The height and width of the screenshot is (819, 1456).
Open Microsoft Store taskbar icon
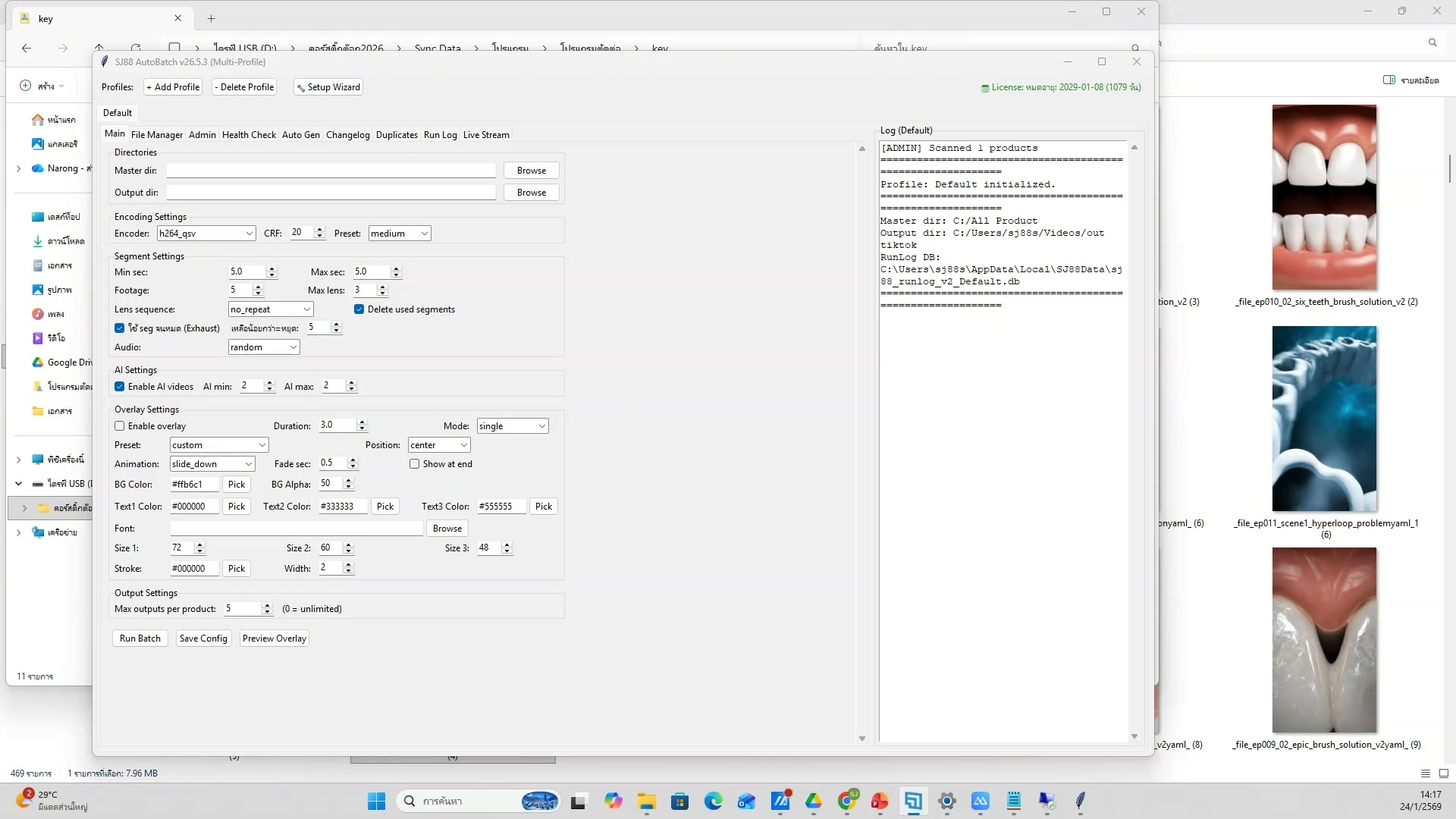(x=679, y=801)
